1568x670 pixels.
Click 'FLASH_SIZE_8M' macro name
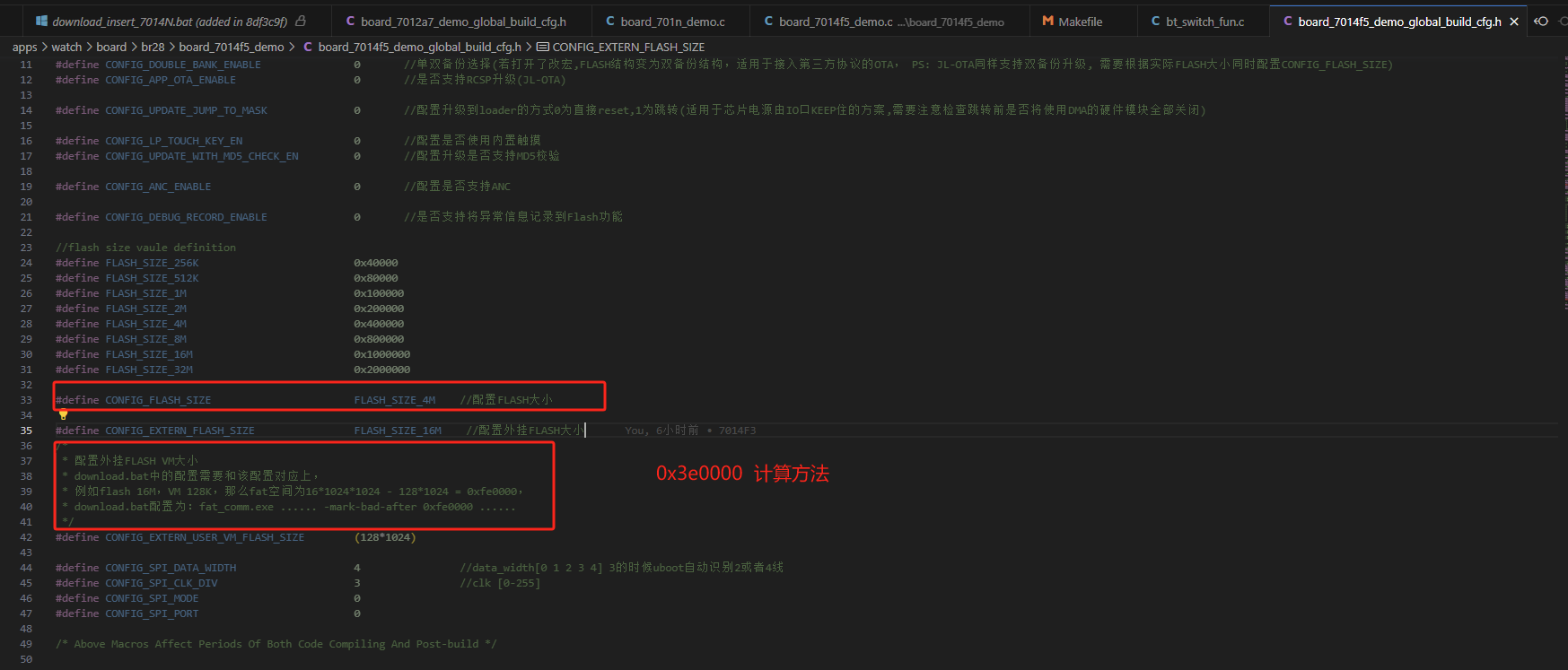pyautogui.click(x=145, y=339)
